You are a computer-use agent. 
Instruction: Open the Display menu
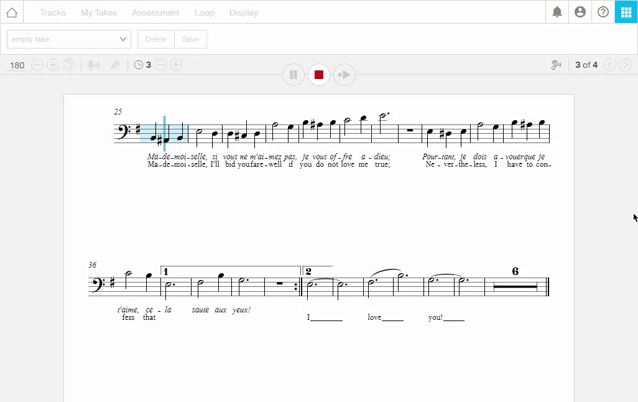click(x=243, y=13)
